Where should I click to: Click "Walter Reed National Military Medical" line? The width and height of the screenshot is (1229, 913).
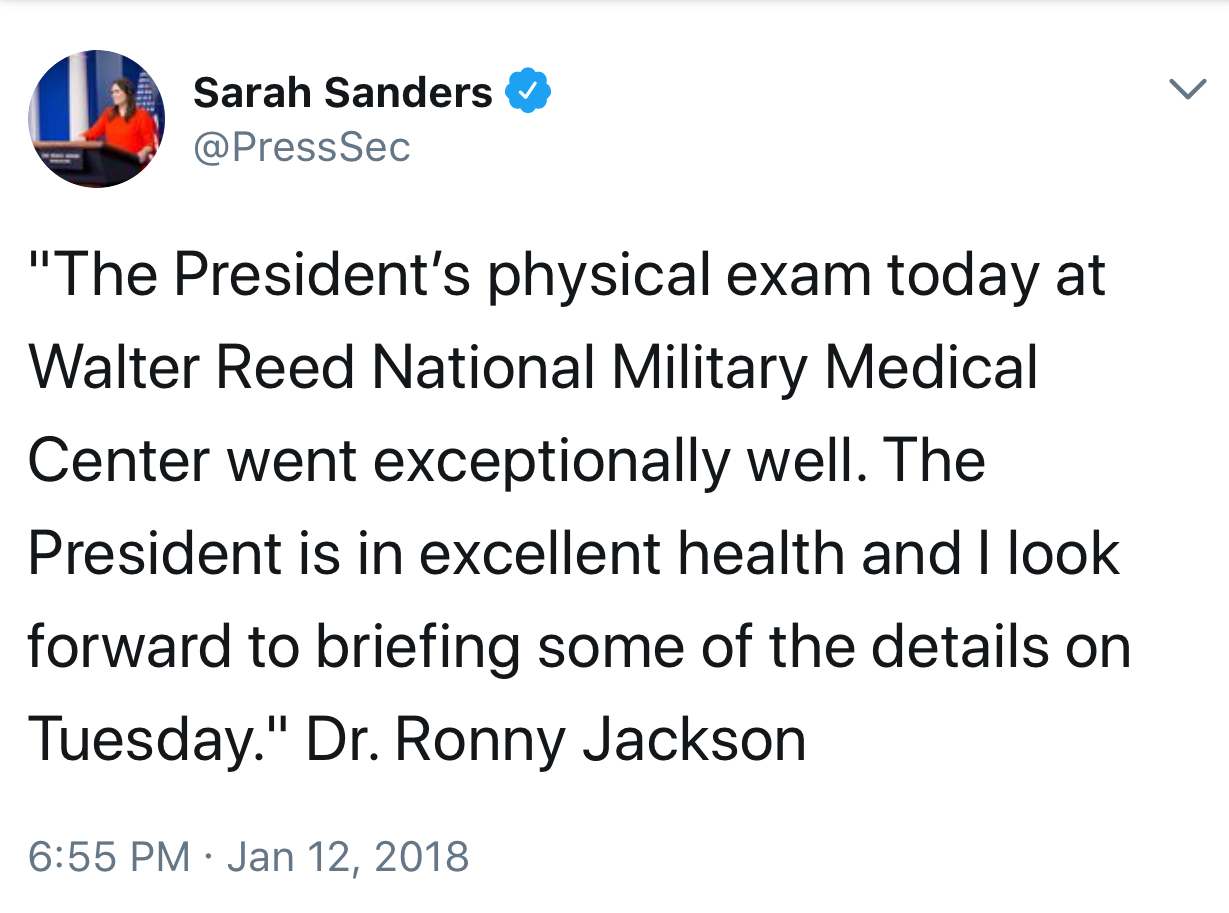pos(533,366)
